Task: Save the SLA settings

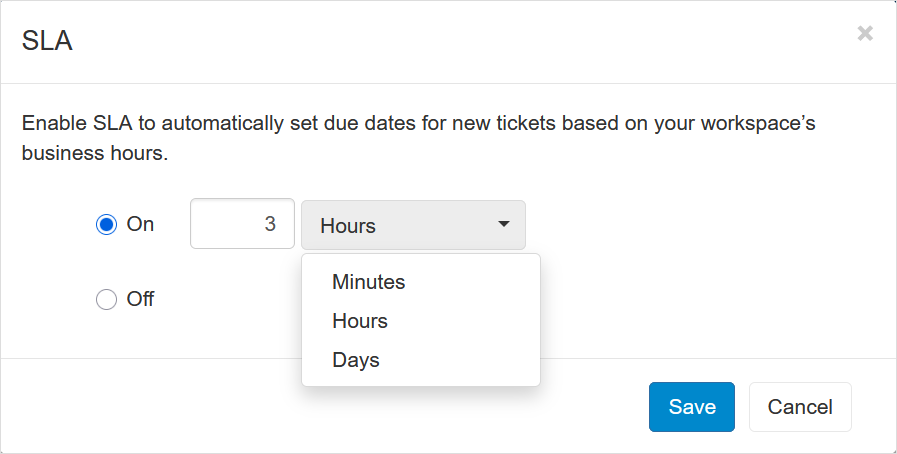Action: point(692,407)
